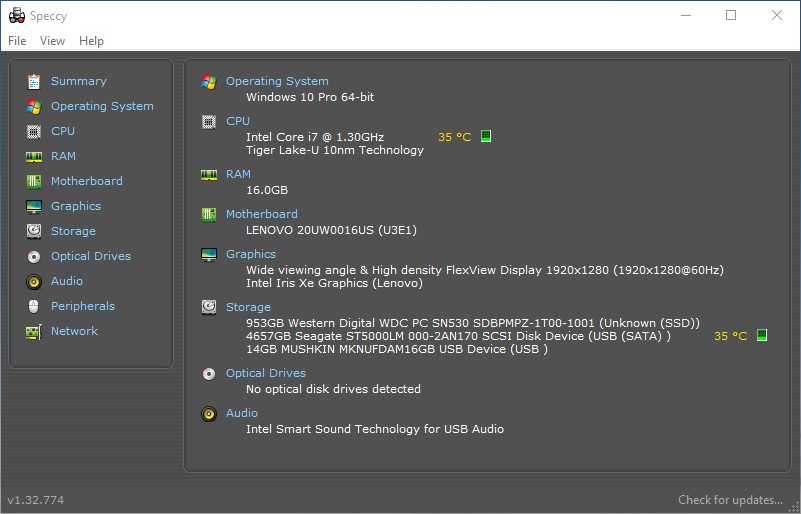The image size is (801, 514).
Task: Click the Graphics monitor icon in sidebar
Action: pos(34,206)
